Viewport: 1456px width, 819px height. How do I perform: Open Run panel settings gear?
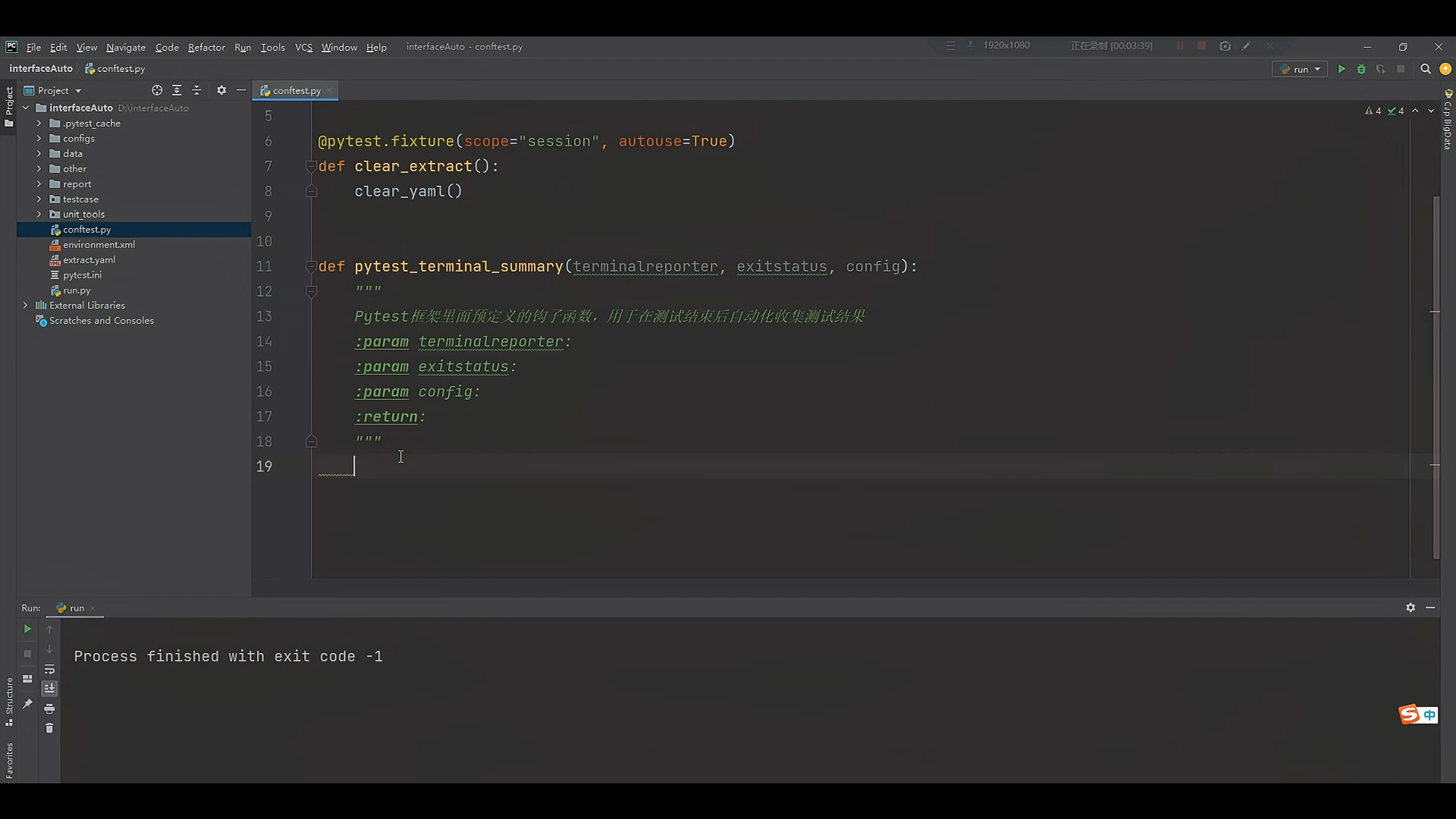(x=1410, y=607)
